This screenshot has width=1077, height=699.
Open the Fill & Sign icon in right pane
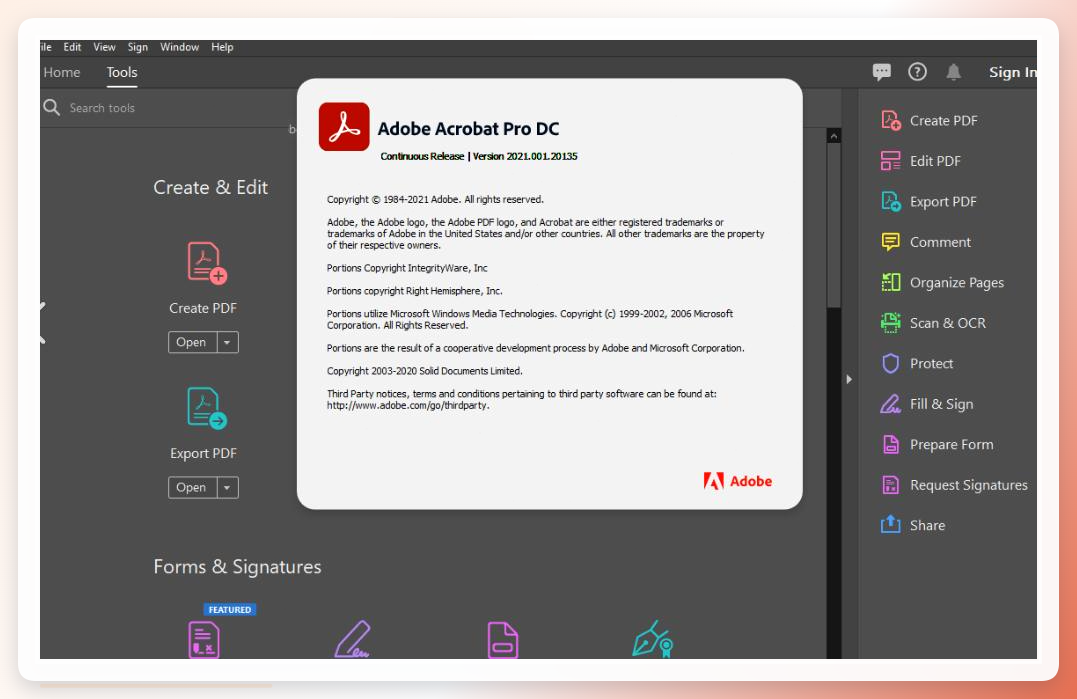coord(890,404)
